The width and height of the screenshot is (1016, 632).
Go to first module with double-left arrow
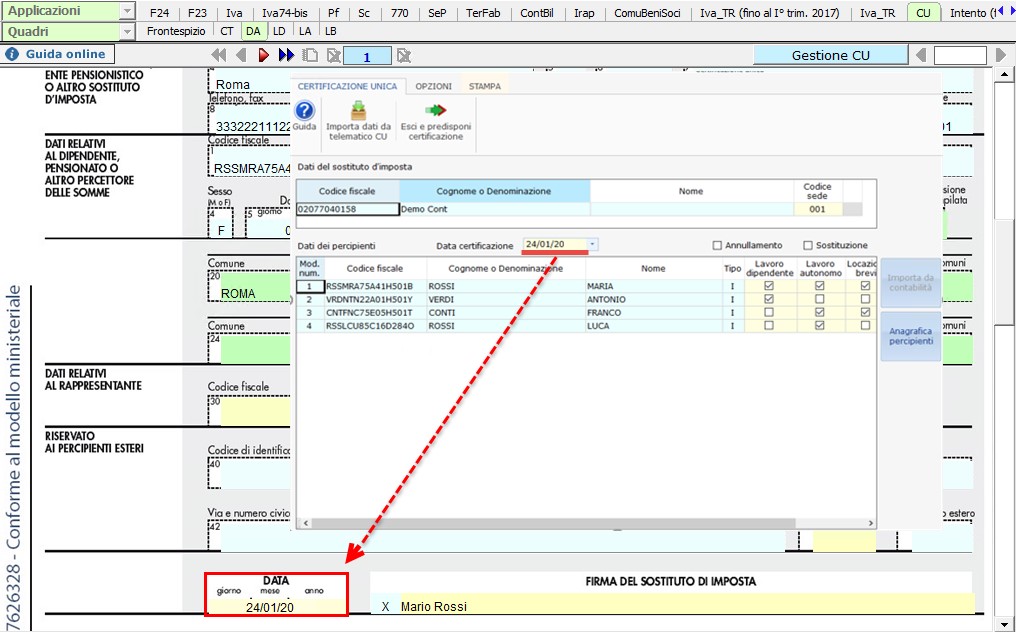coord(218,56)
